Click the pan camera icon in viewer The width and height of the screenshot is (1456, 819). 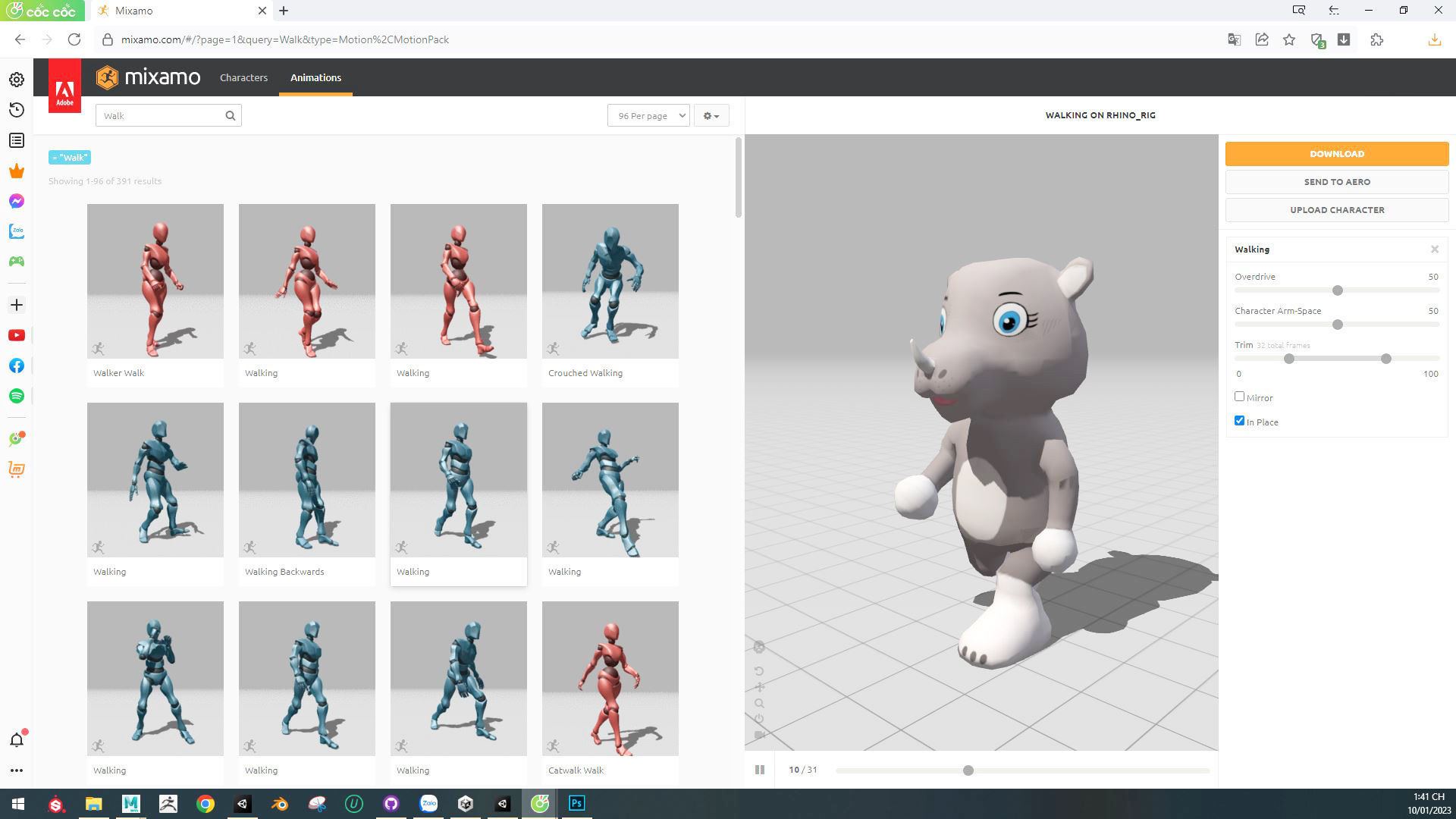click(759, 687)
